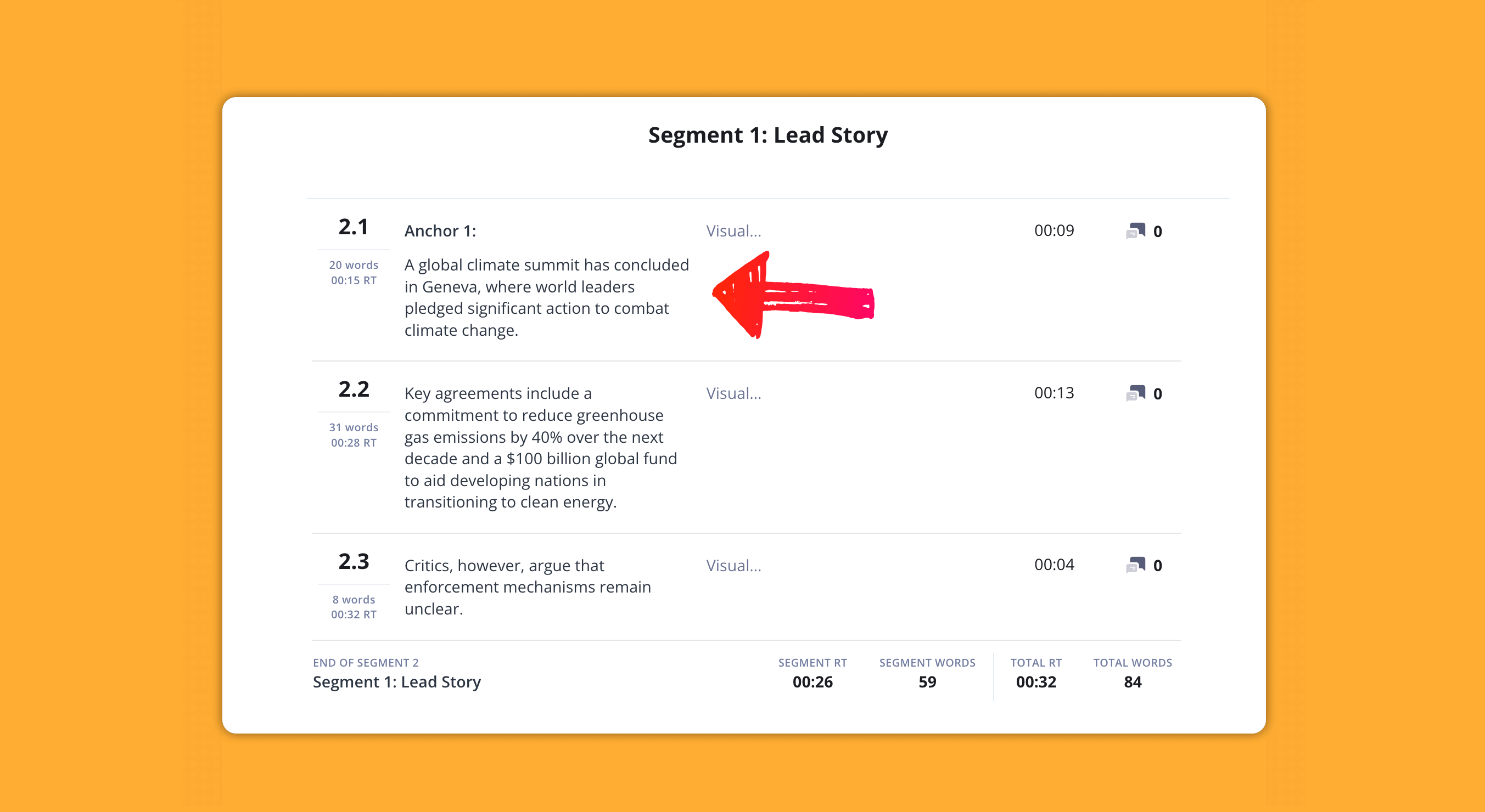Open comments icon for row 2.1
1485x812 pixels.
click(1136, 231)
